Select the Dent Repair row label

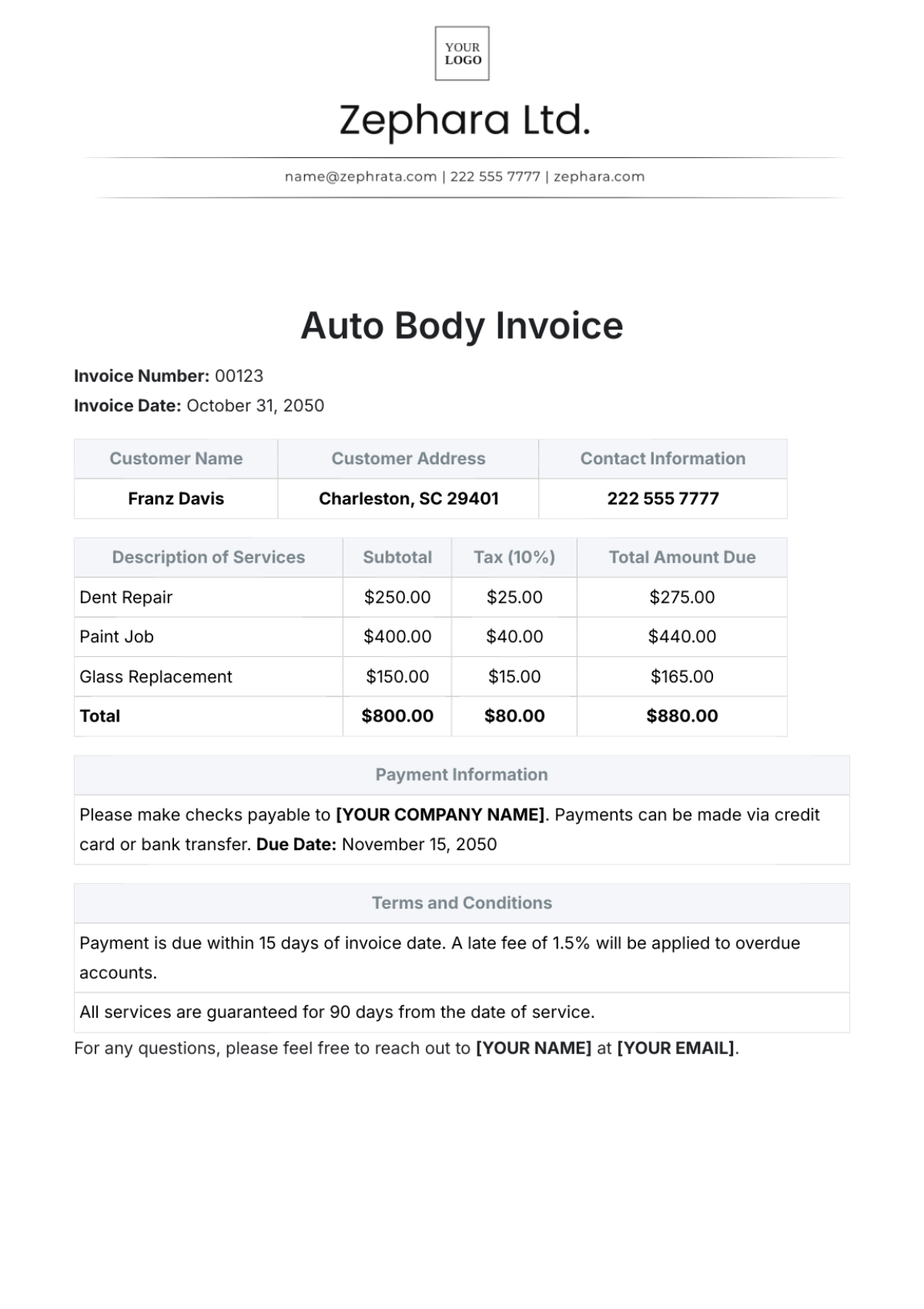pyautogui.click(x=126, y=598)
